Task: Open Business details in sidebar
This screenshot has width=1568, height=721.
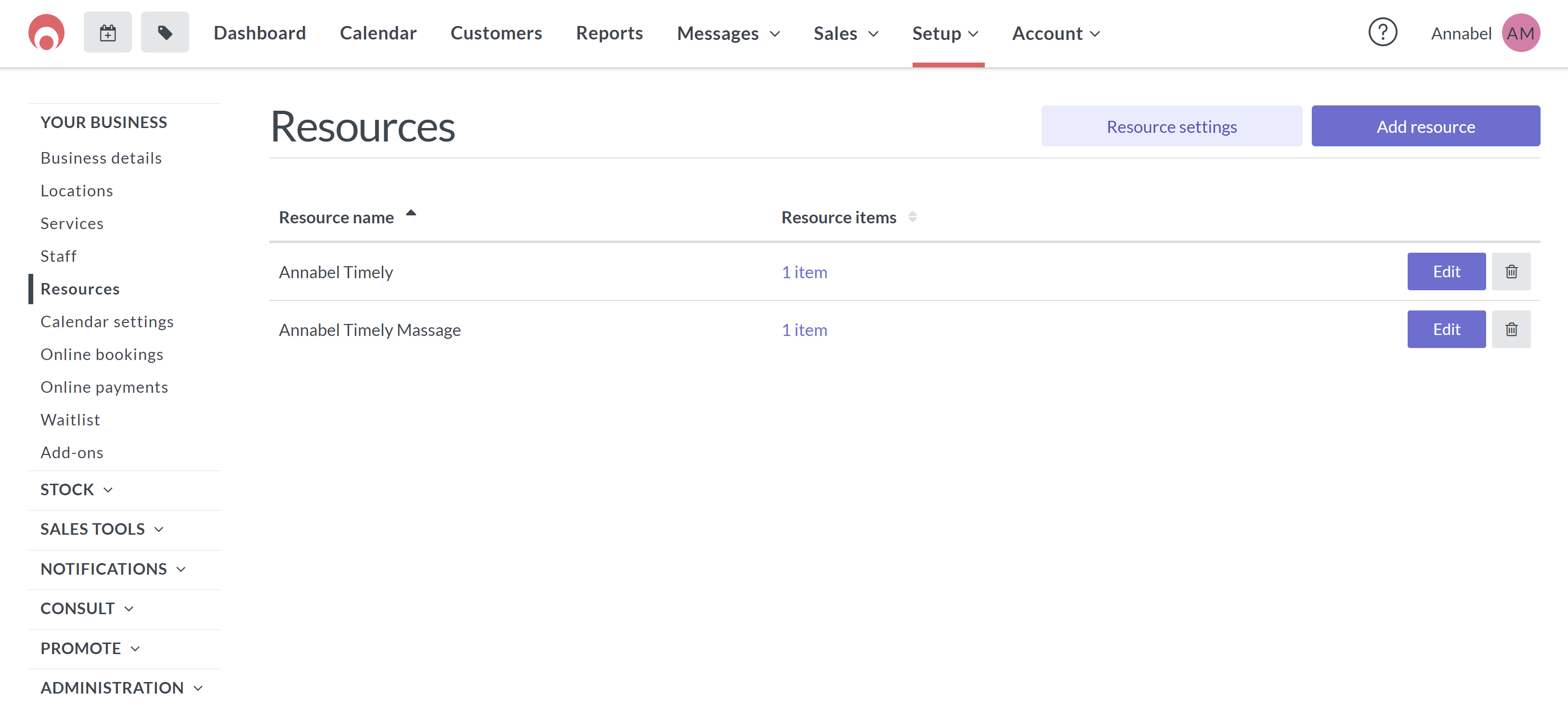Action: click(x=101, y=157)
